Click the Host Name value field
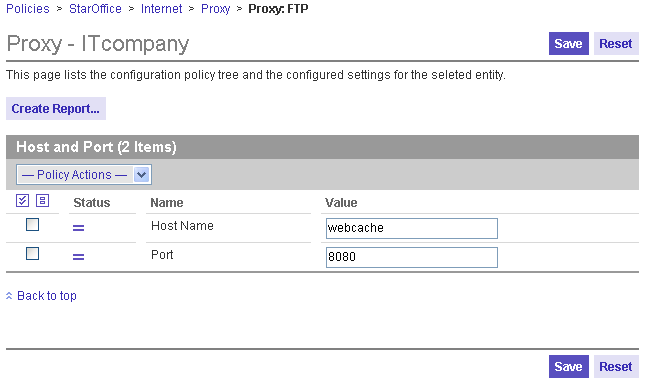 click(412, 228)
